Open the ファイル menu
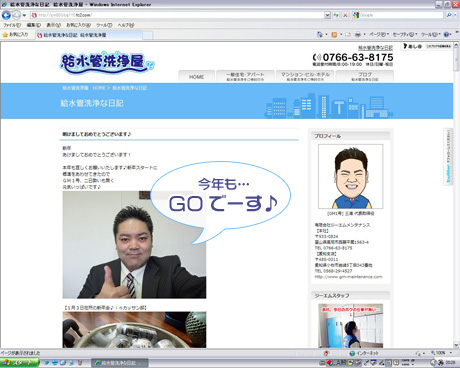The width and height of the screenshot is (460, 368). tap(12, 25)
